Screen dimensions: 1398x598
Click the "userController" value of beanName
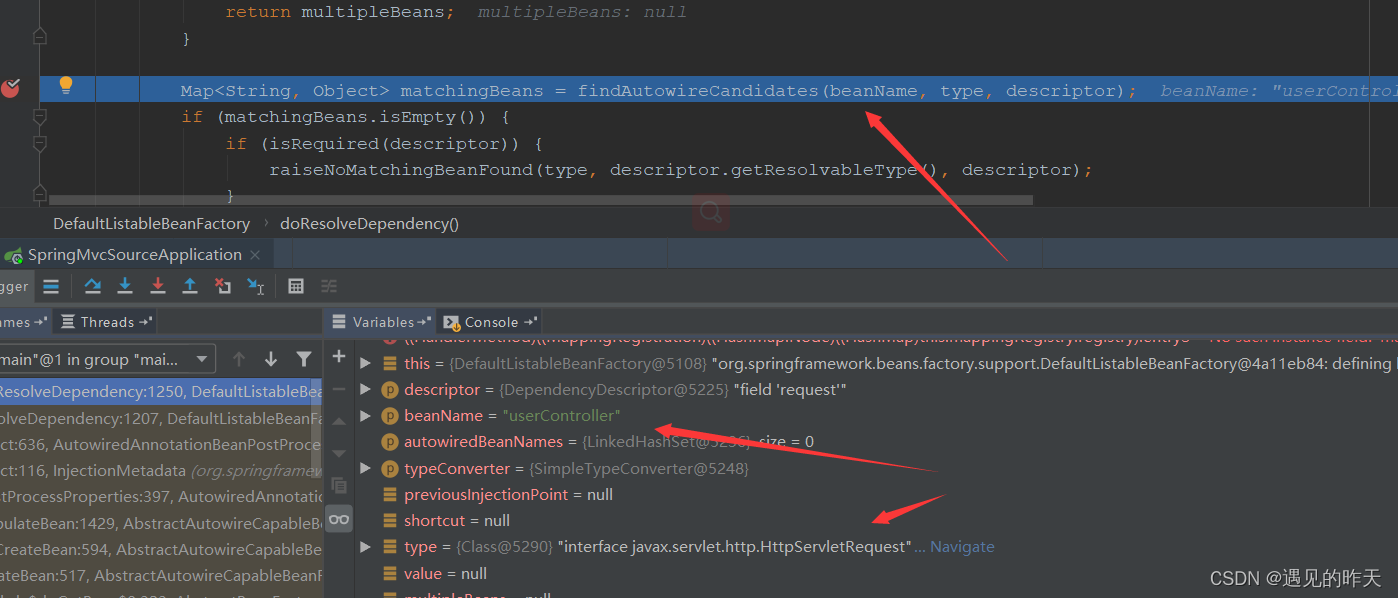561,416
